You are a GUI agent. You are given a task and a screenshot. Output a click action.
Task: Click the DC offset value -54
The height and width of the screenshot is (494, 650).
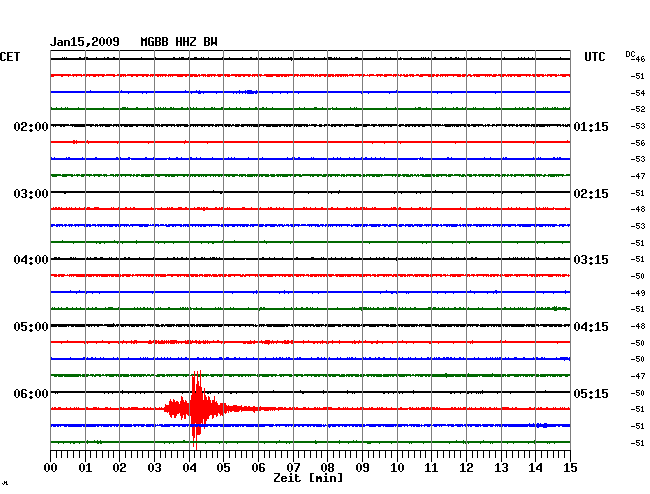pyautogui.click(x=638, y=93)
